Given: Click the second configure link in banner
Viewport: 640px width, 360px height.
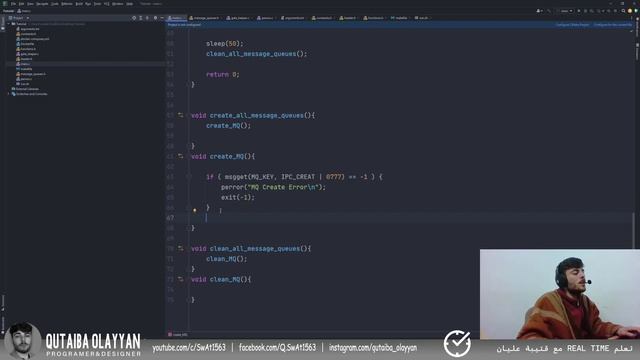Looking at the screenshot, I should pos(612,25).
